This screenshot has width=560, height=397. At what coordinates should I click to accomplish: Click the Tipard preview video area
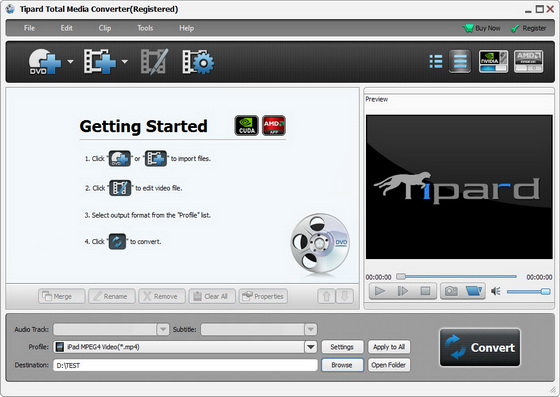pos(459,187)
